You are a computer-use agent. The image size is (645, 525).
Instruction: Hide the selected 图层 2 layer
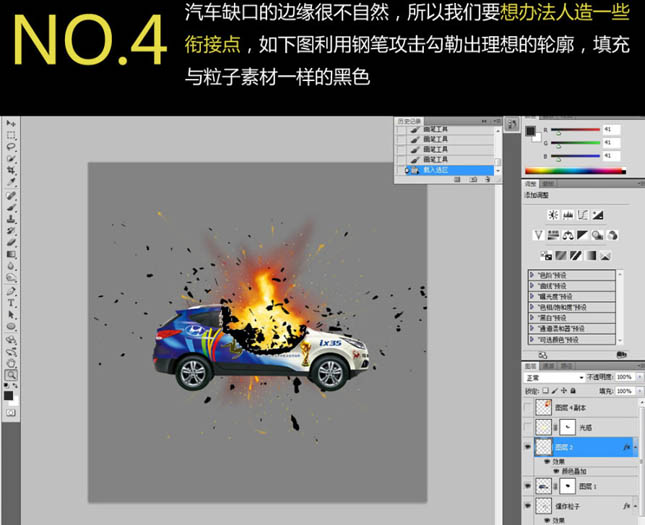[x=528, y=447]
